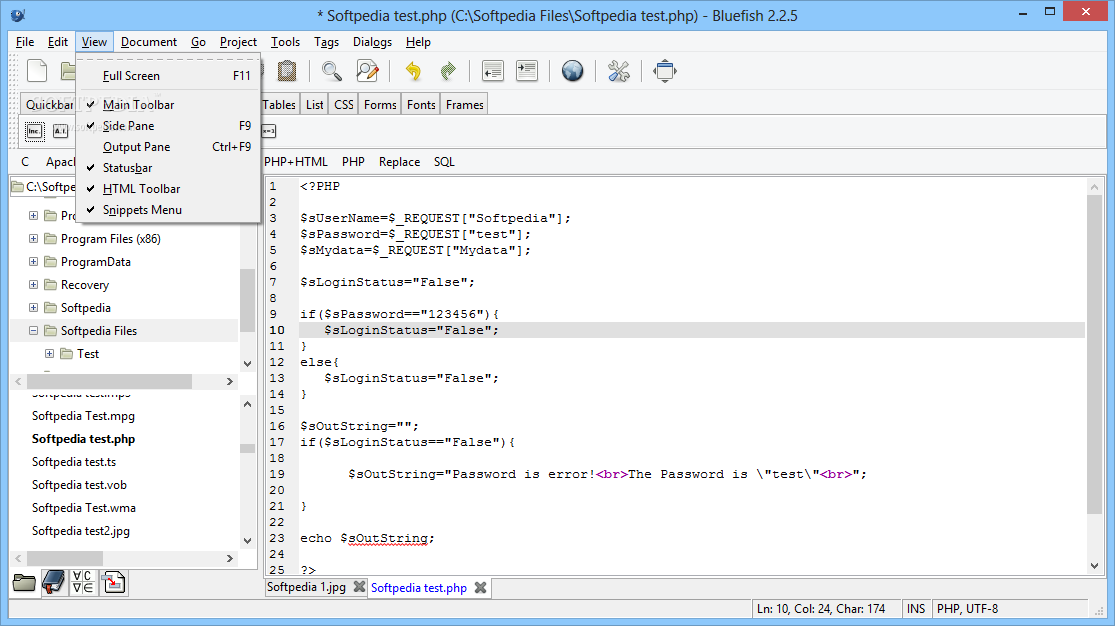1115x626 pixels.
Task: Switch to the CSS toolbar tab
Action: (344, 105)
